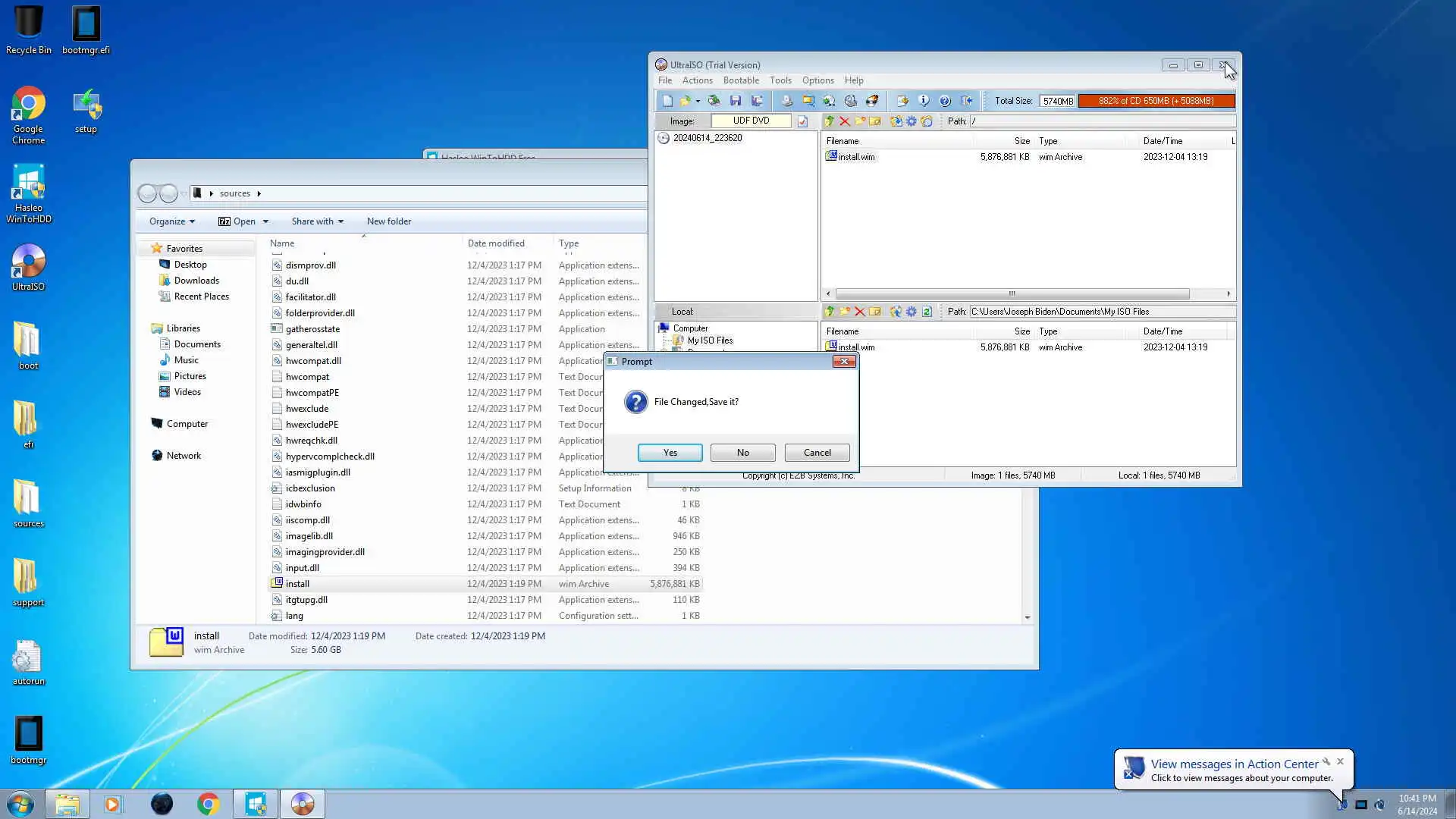Click the Save disk icon in UltraISO toolbar
1456x819 pixels.
click(x=735, y=101)
